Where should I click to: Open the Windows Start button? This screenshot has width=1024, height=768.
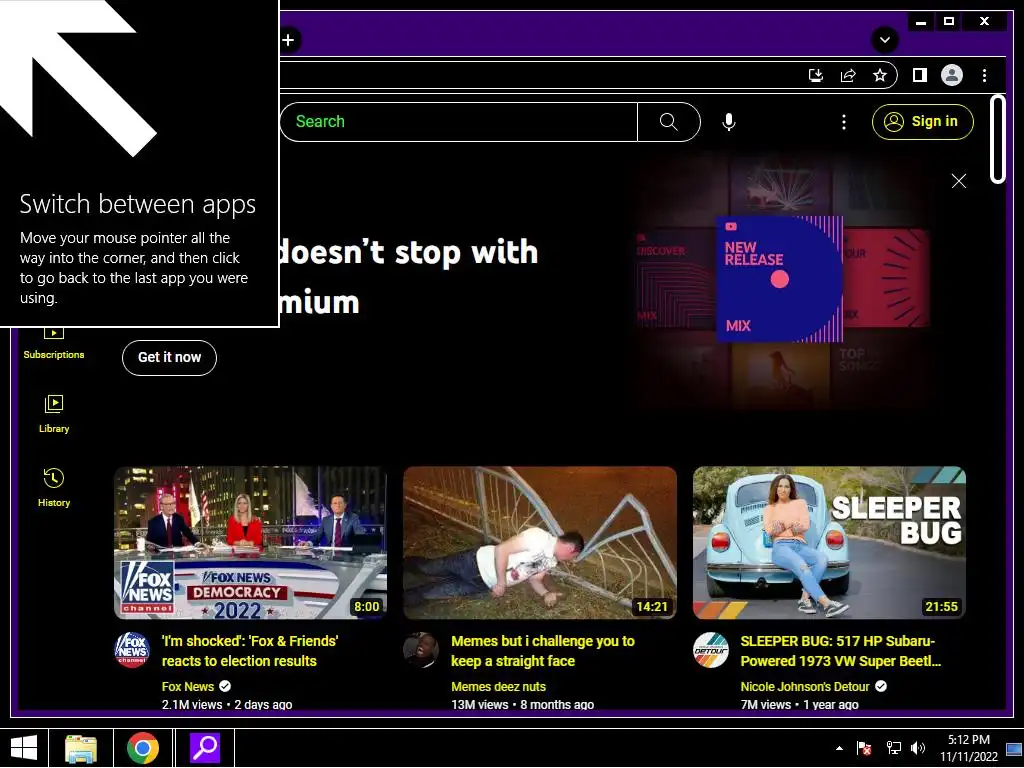[x=24, y=748]
